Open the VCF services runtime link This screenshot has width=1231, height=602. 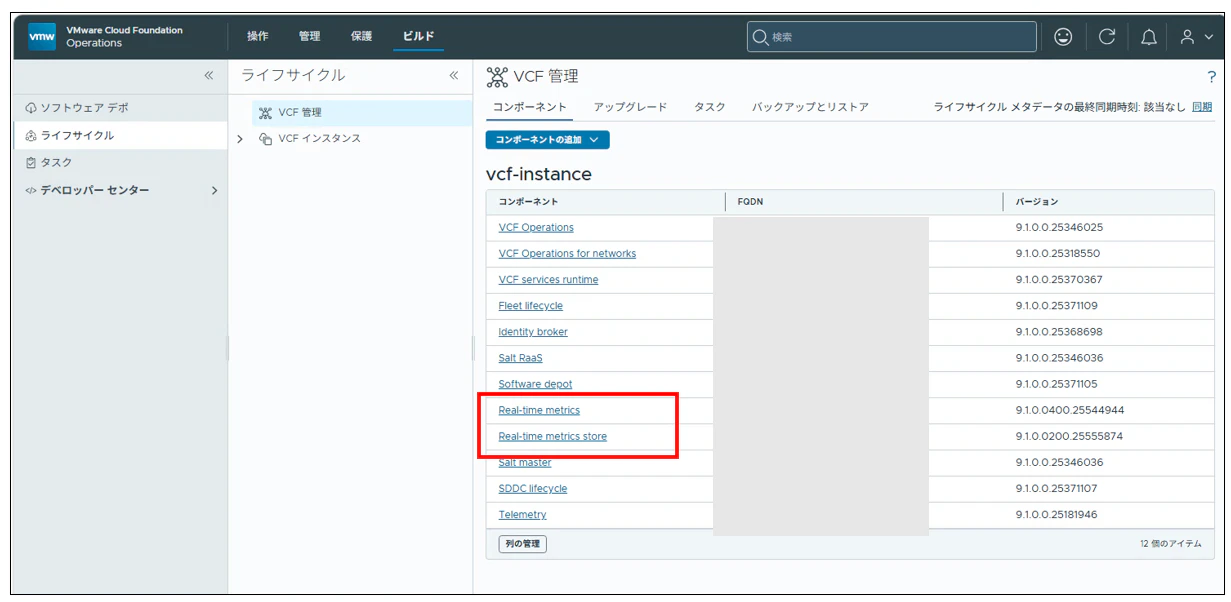point(548,280)
